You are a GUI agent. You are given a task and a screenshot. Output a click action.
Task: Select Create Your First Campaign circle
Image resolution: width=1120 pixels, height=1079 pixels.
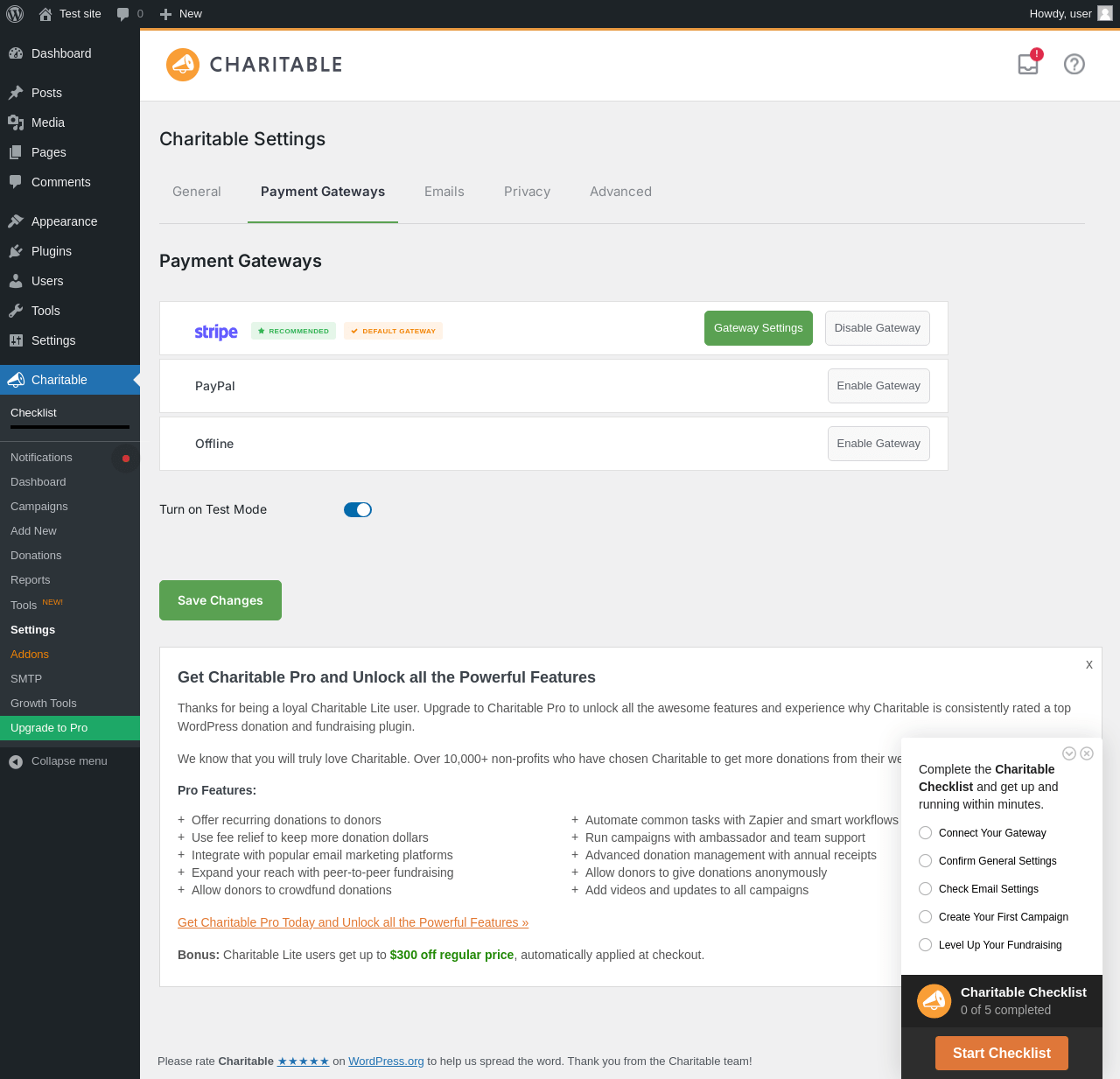pyautogui.click(x=925, y=917)
